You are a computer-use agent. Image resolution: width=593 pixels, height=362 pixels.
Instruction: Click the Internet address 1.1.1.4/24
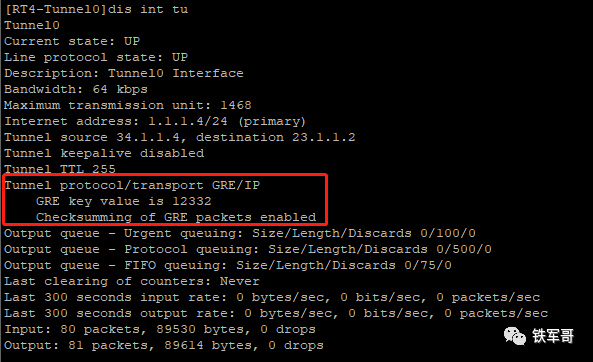click(188, 121)
